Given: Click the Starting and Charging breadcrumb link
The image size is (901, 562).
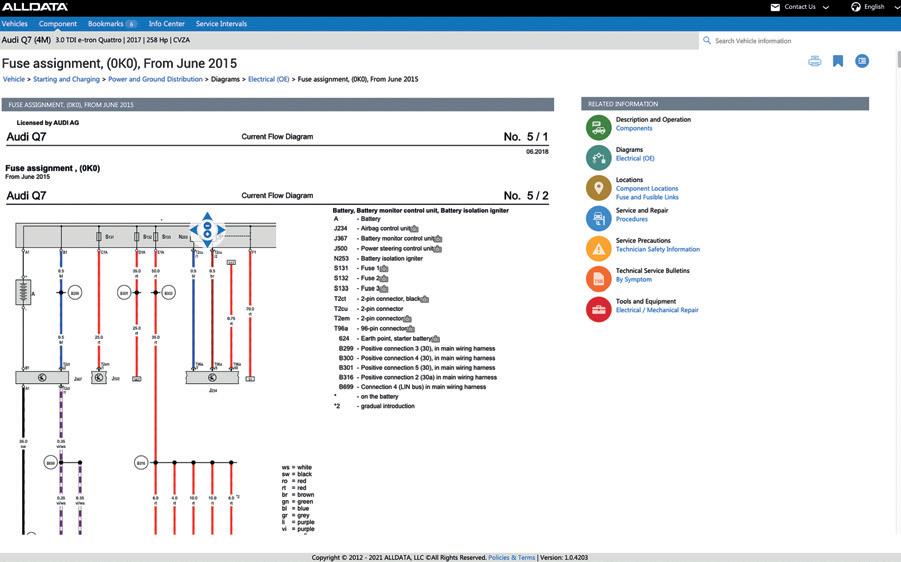Looking at the screenshot, I should pos(66,79).
